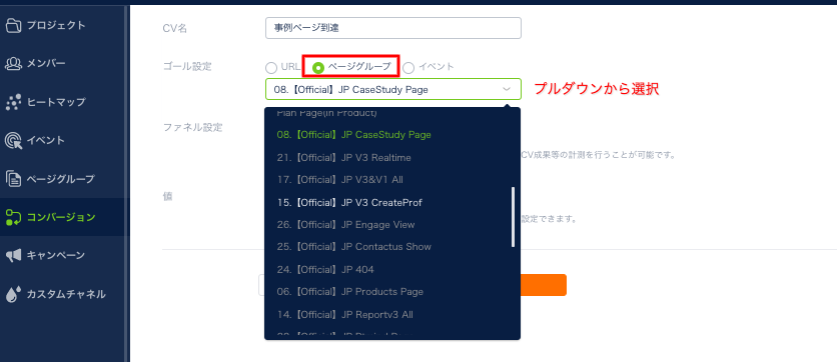The width and height of the screenshot is (838, 362).
Task: Click the カスタムチャネル droplet icon
Action: pyautogui.click(x=13, y=294)
